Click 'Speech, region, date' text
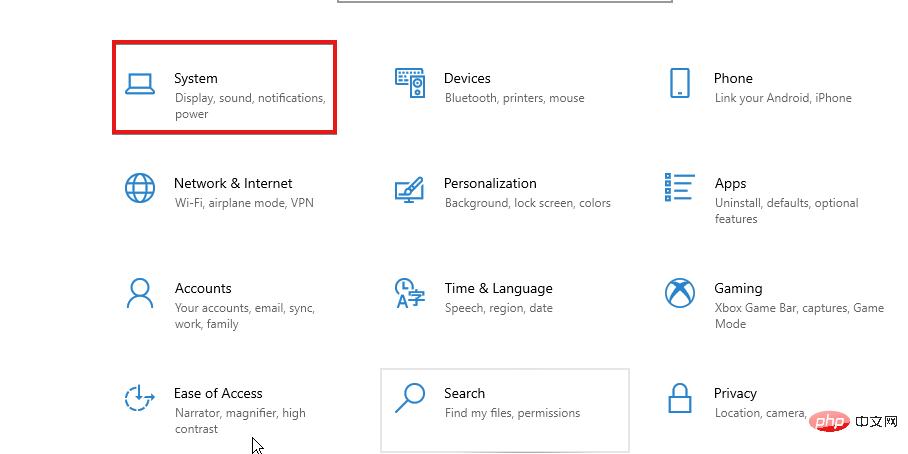This screenshot has height=454, width=908. coord(499,308)
